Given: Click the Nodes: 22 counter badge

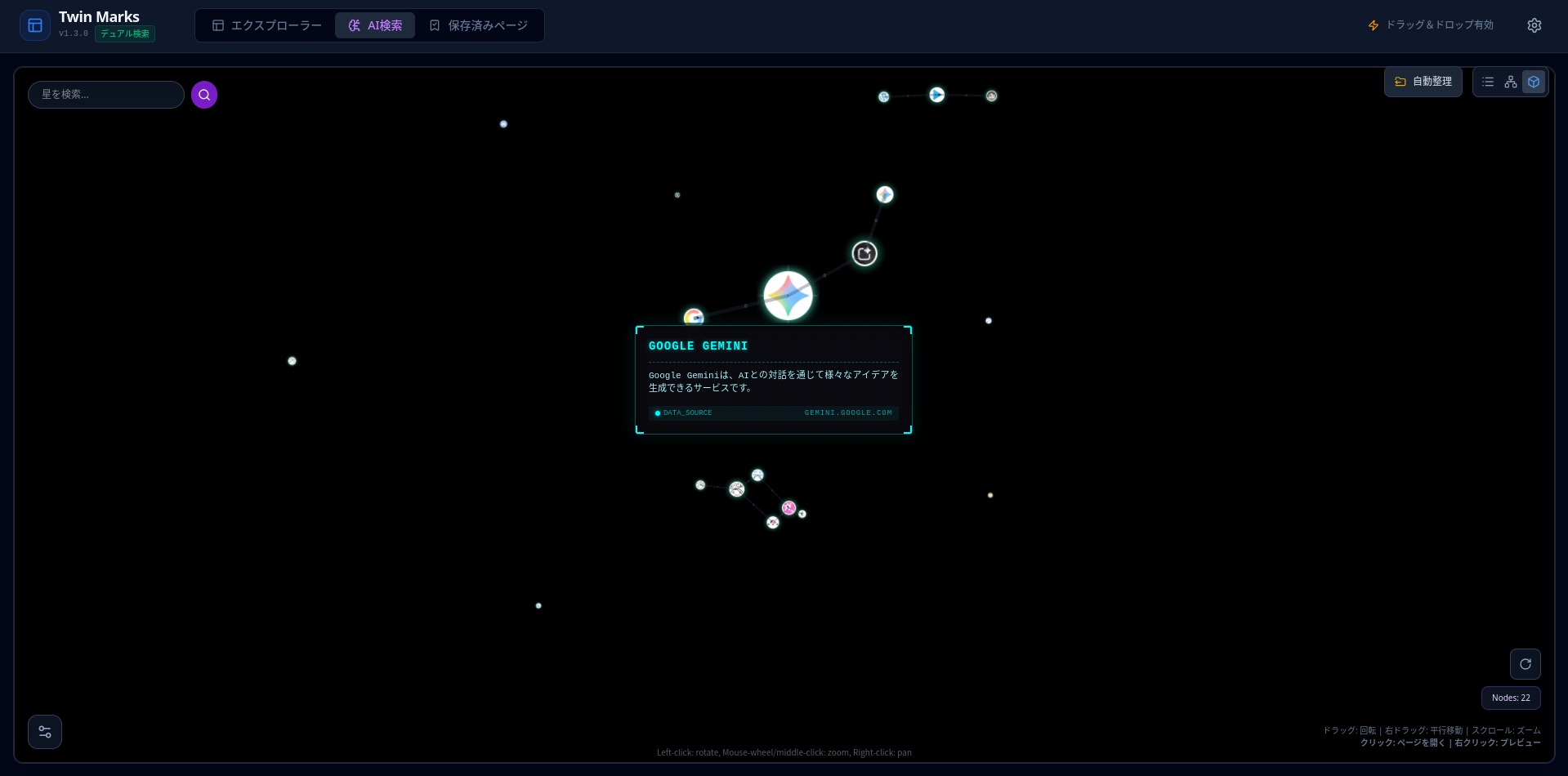Looking at the screenshot, I should coord(1511,698).
